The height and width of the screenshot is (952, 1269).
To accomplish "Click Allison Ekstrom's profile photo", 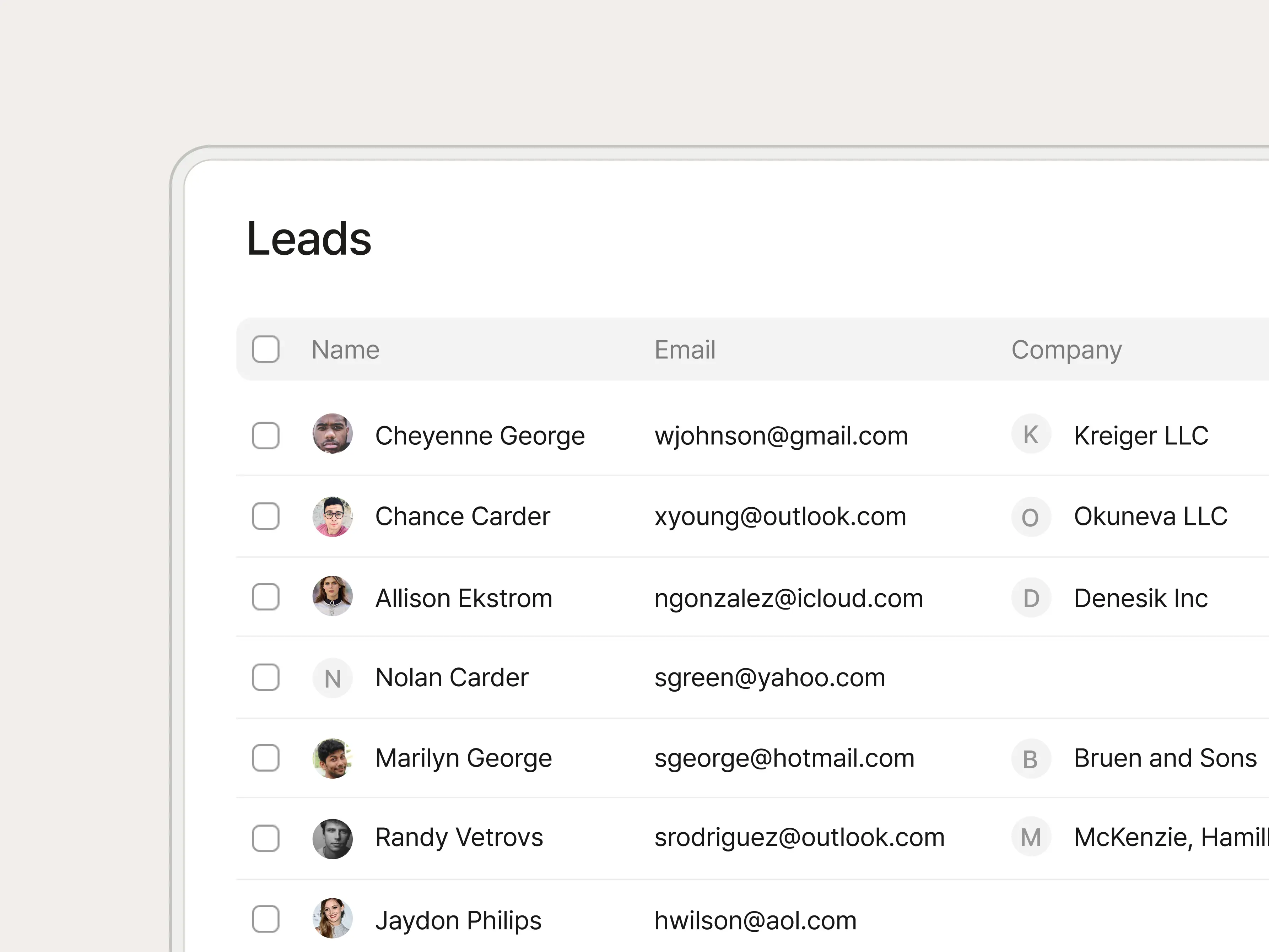I will pos(332,597).
